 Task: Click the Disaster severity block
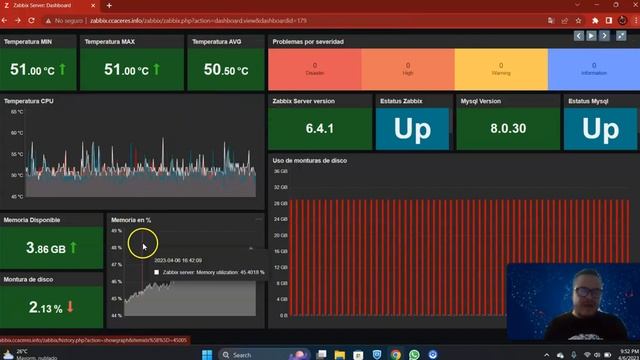pyautogui.click(x=315, y=69)
